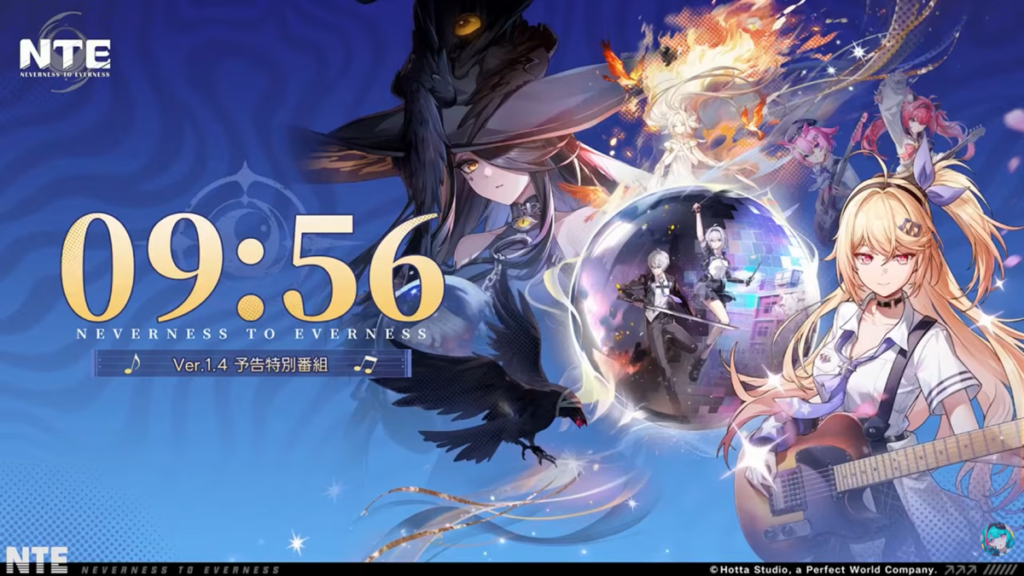Click the single music note left of Ver.1.4
Screen dimensions: 1024x576
point(133,364)
